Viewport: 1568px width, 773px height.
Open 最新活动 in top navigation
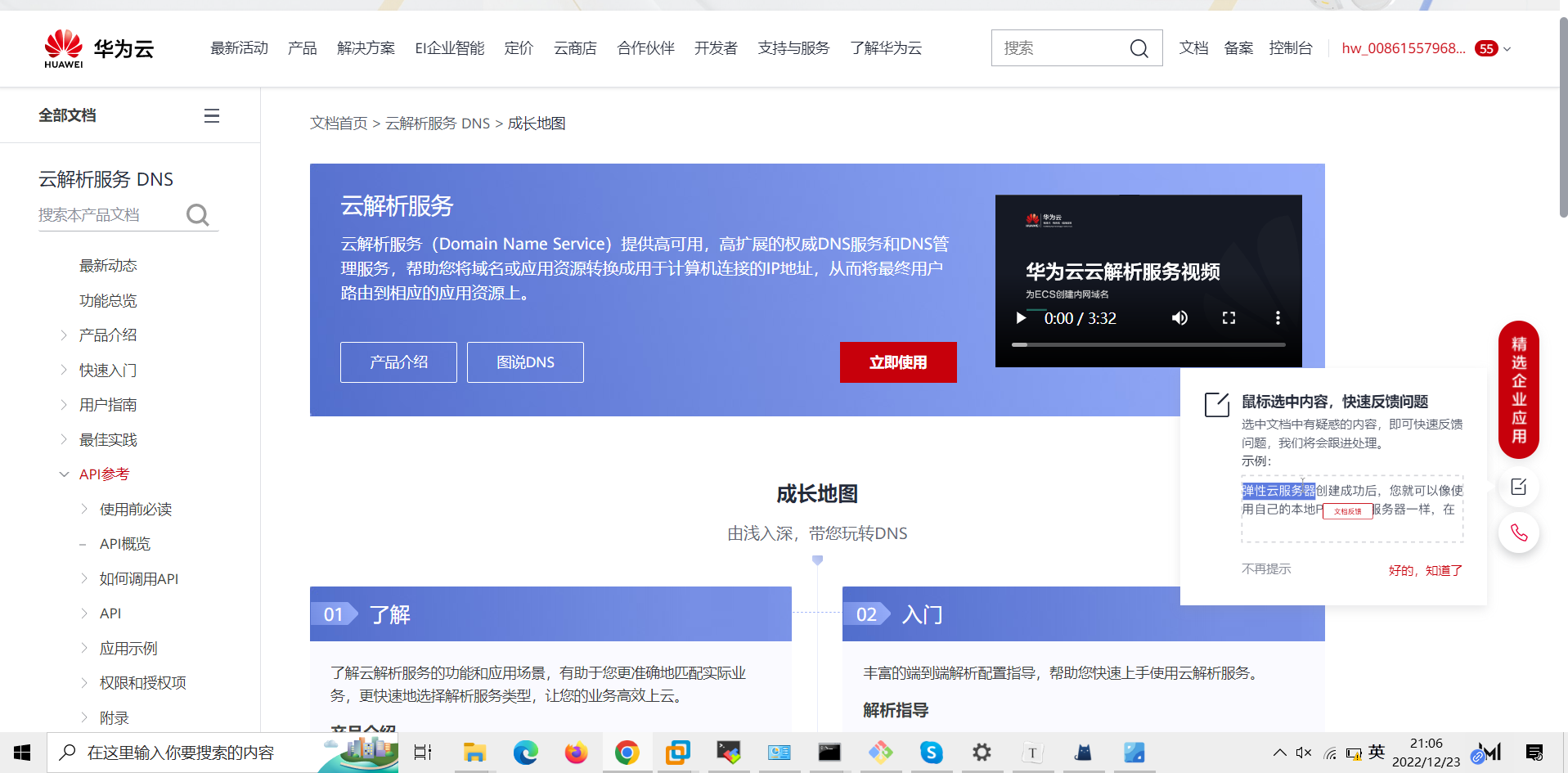click(x=239, y=48)
